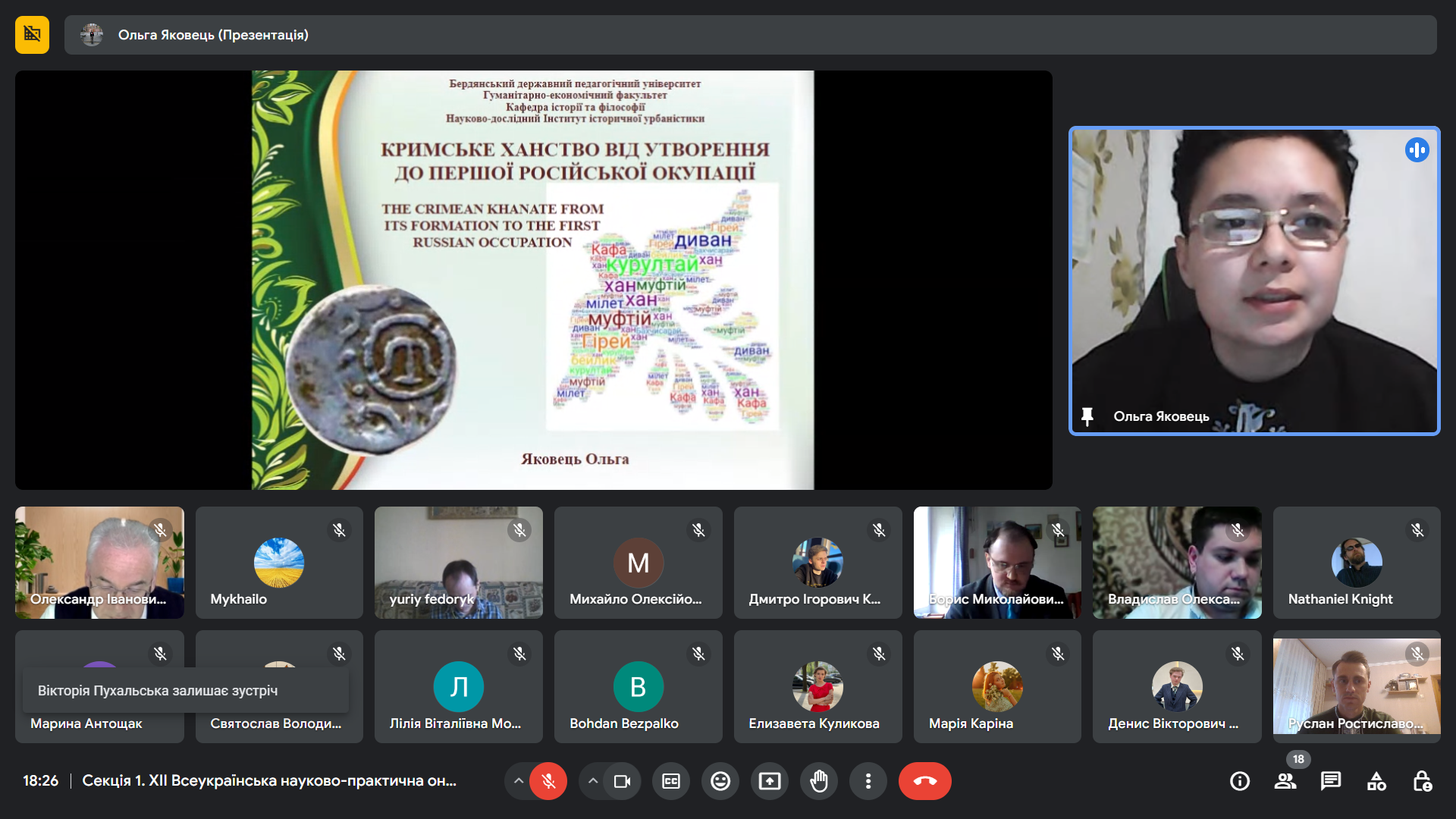The width and height of the screenshot is (1456, 819).
Task: Open meeting details info icon
Action: [x=1240, y=781]
